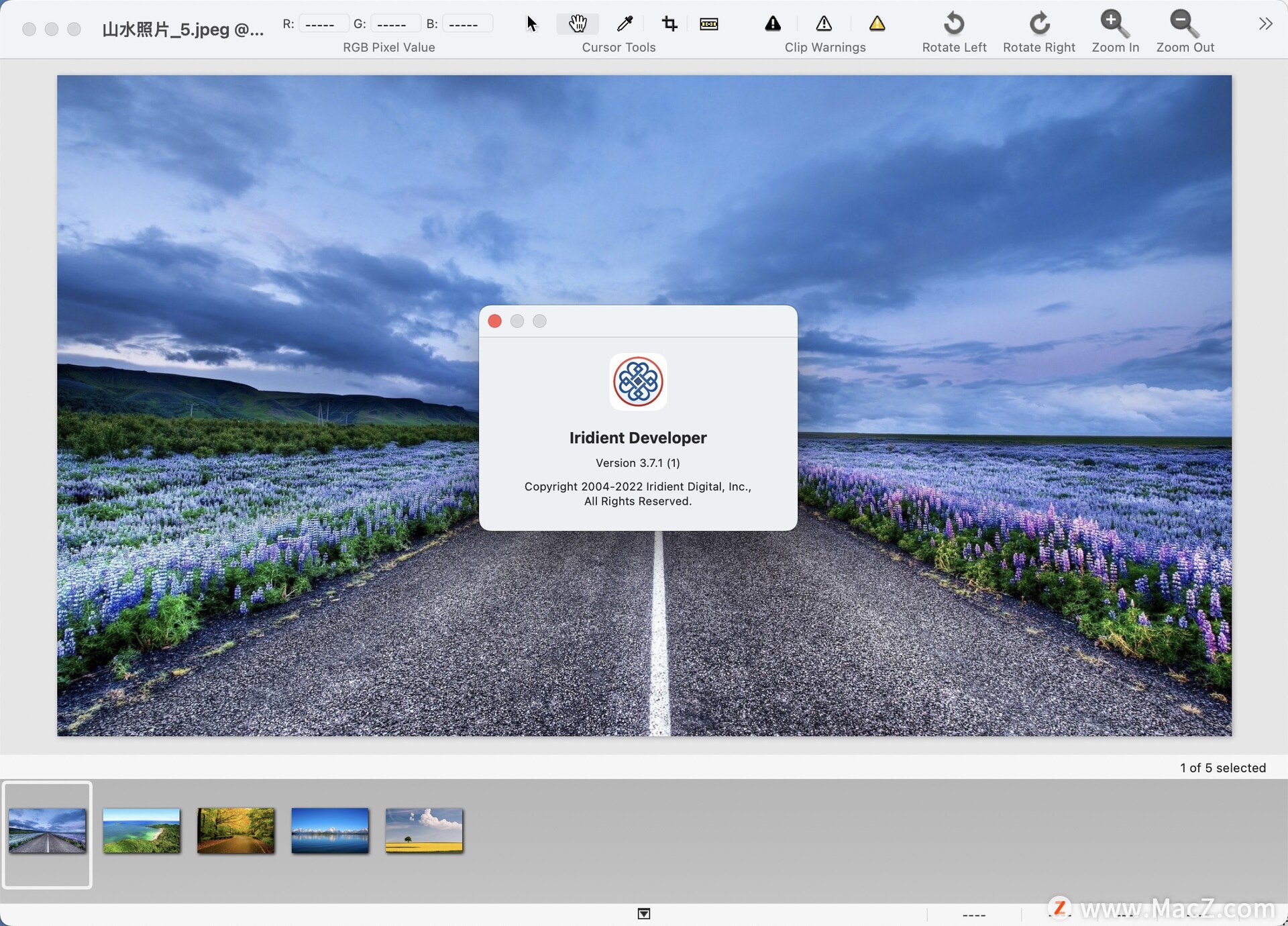Click the Version 3.7.1 (1) text
The width and height of the screenshot is (1288, 926).
click(x=638, y=463)
